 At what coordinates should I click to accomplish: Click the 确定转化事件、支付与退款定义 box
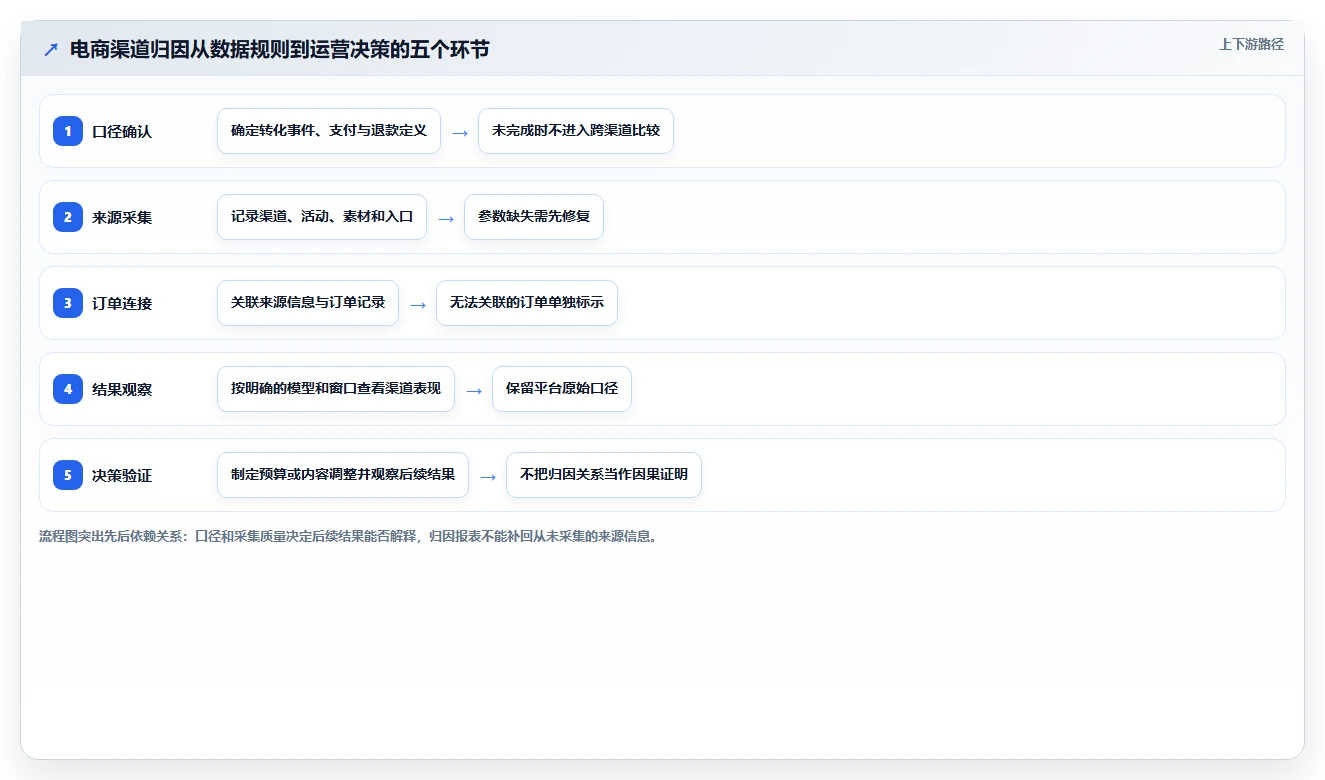(x=329, y=131)
